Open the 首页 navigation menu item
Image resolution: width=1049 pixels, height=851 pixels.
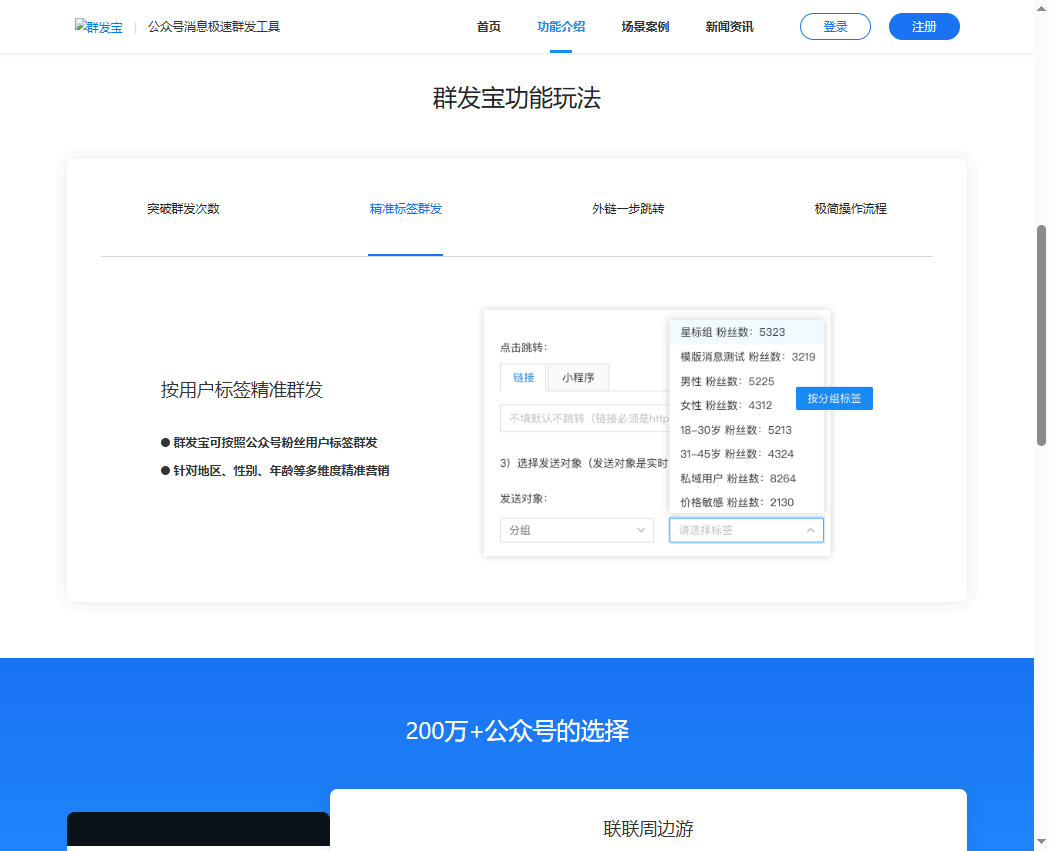pyautogui.click(x=488, y=27)
